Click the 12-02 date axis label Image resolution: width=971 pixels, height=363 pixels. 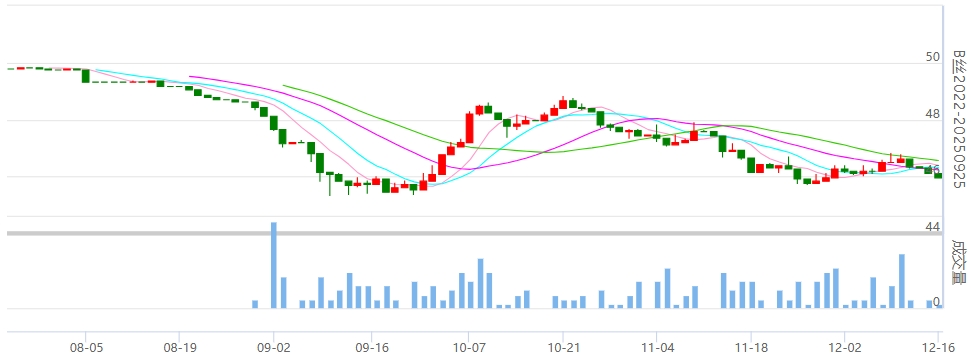(x=845, y=349)
